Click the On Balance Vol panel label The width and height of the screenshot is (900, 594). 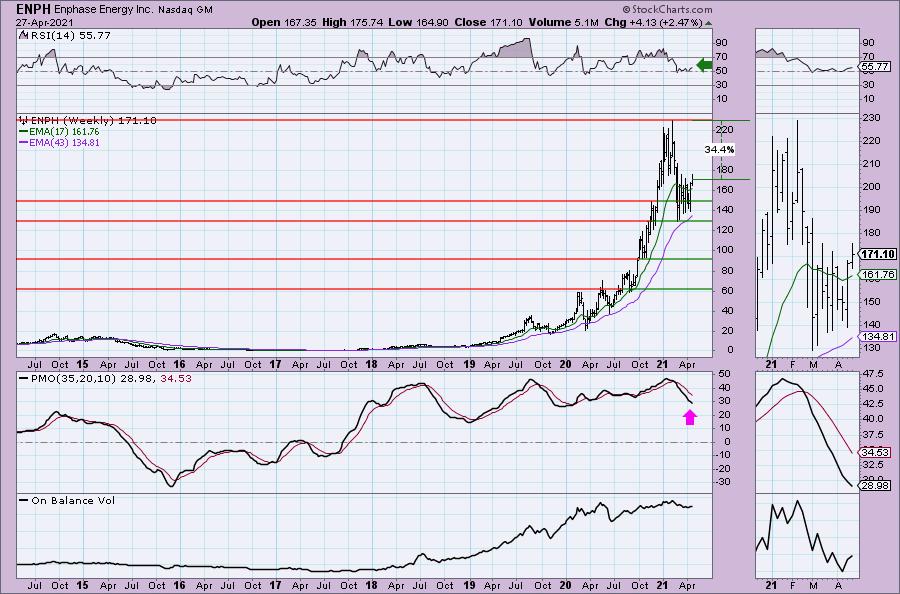pyautogui.click(x=73, y=500)
